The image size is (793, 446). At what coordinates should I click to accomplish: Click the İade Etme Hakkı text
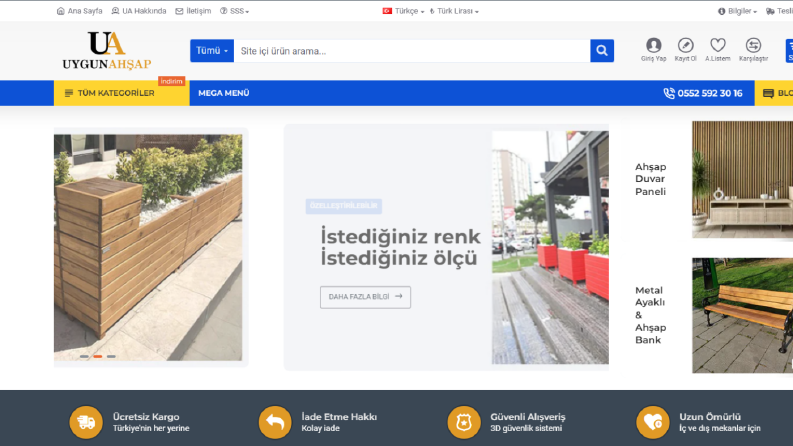[339, 417]
